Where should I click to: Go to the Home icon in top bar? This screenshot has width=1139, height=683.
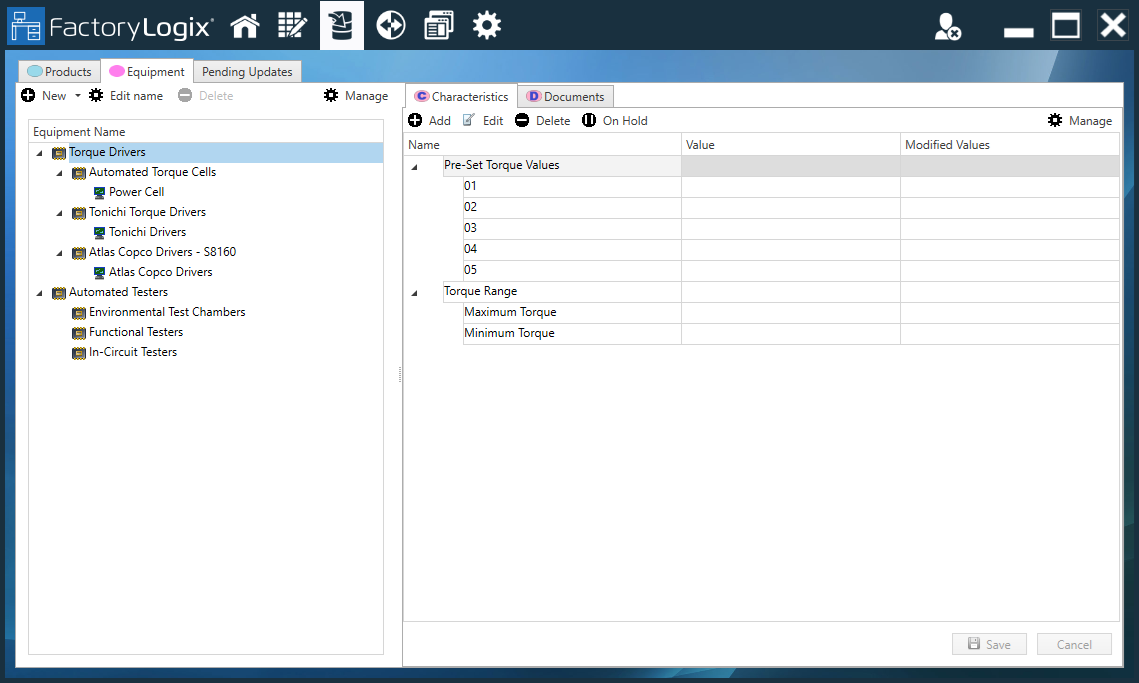click(x=245, y=26)
